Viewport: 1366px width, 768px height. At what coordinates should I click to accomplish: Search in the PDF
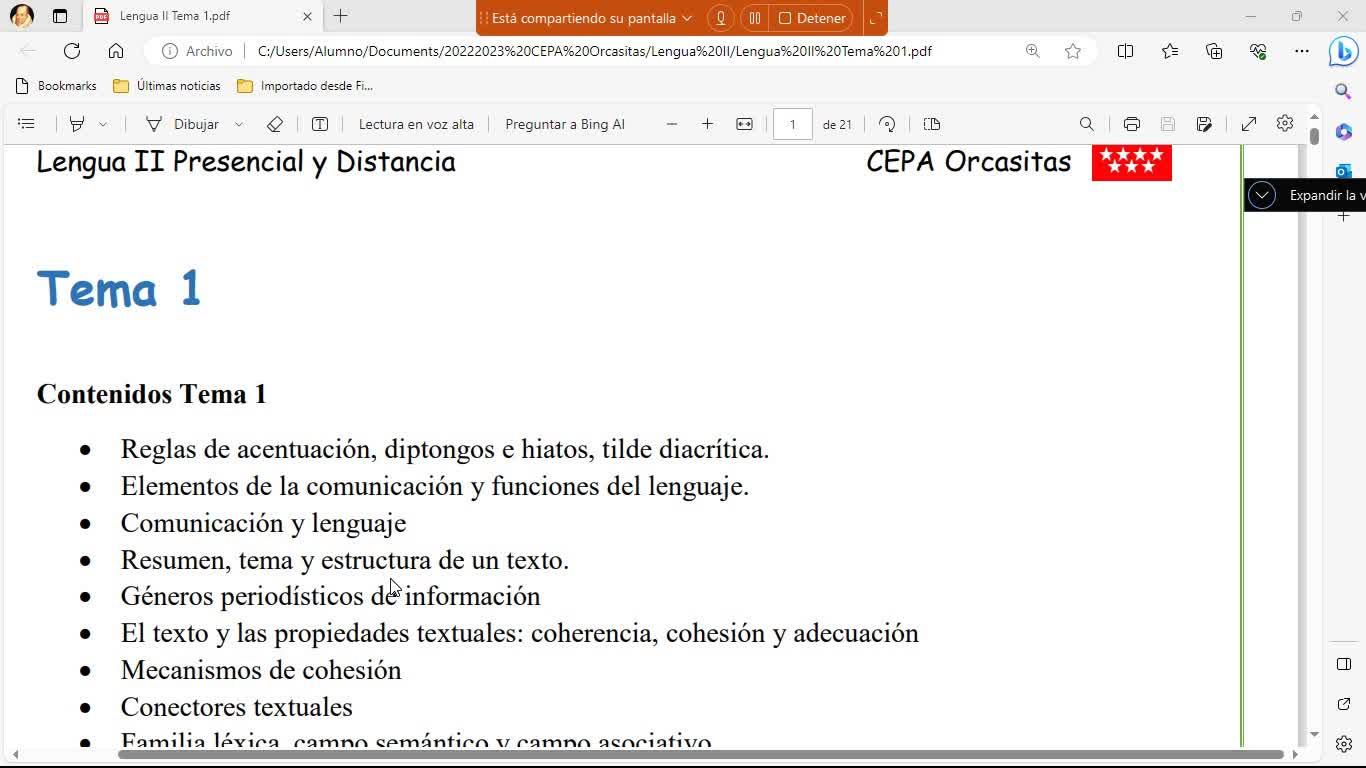pos(1086,124)
